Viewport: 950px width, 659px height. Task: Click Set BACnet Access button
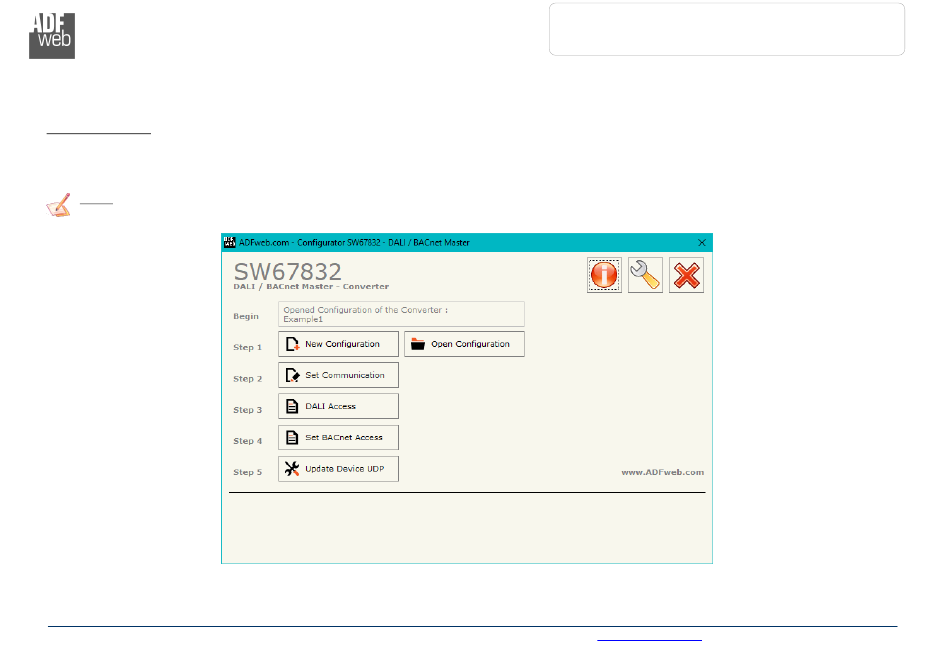(338, 437)
